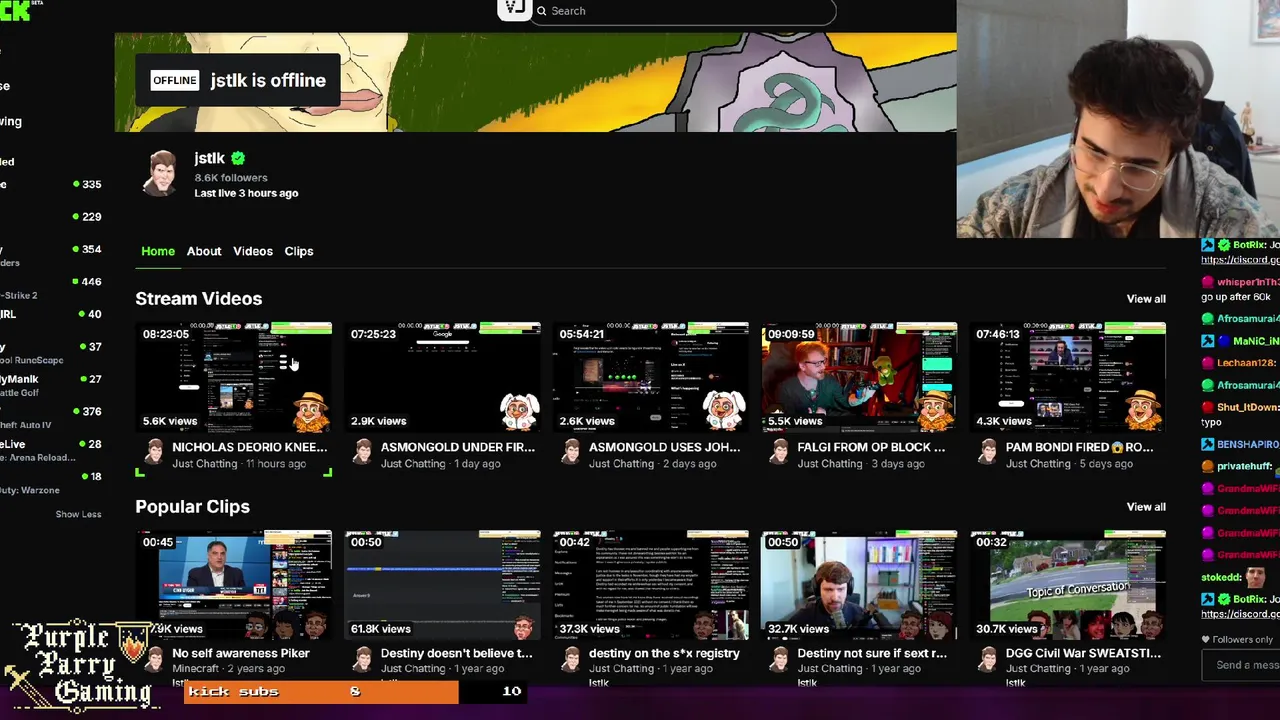Click the search magnifier icon
This screenshot has height=720, width=1280.
(x=541, y=11)
